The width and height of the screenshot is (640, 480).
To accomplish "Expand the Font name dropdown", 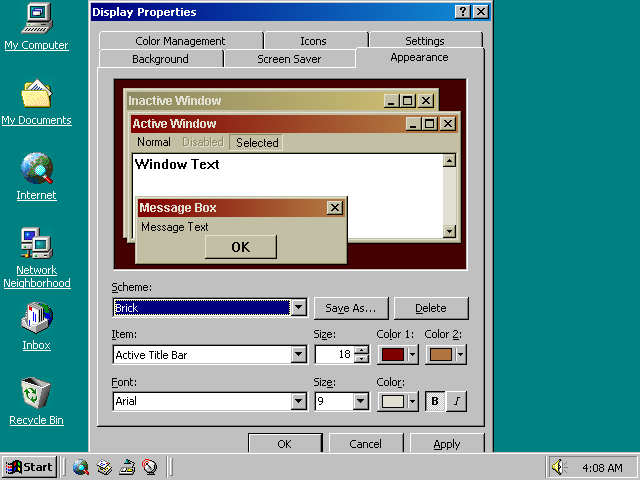I will point(299,401).
